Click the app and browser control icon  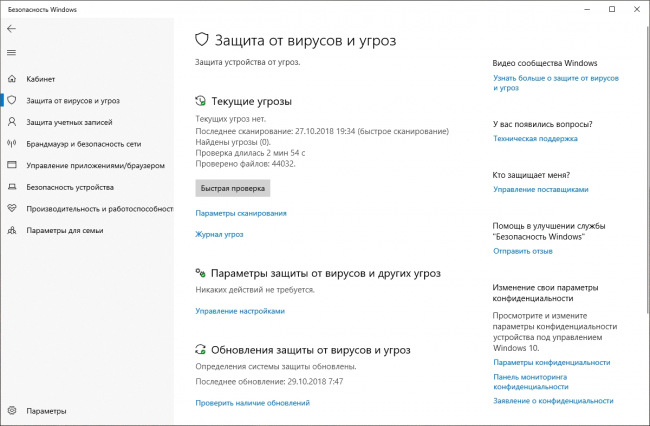pyautogui.click(x=12, y=165)
